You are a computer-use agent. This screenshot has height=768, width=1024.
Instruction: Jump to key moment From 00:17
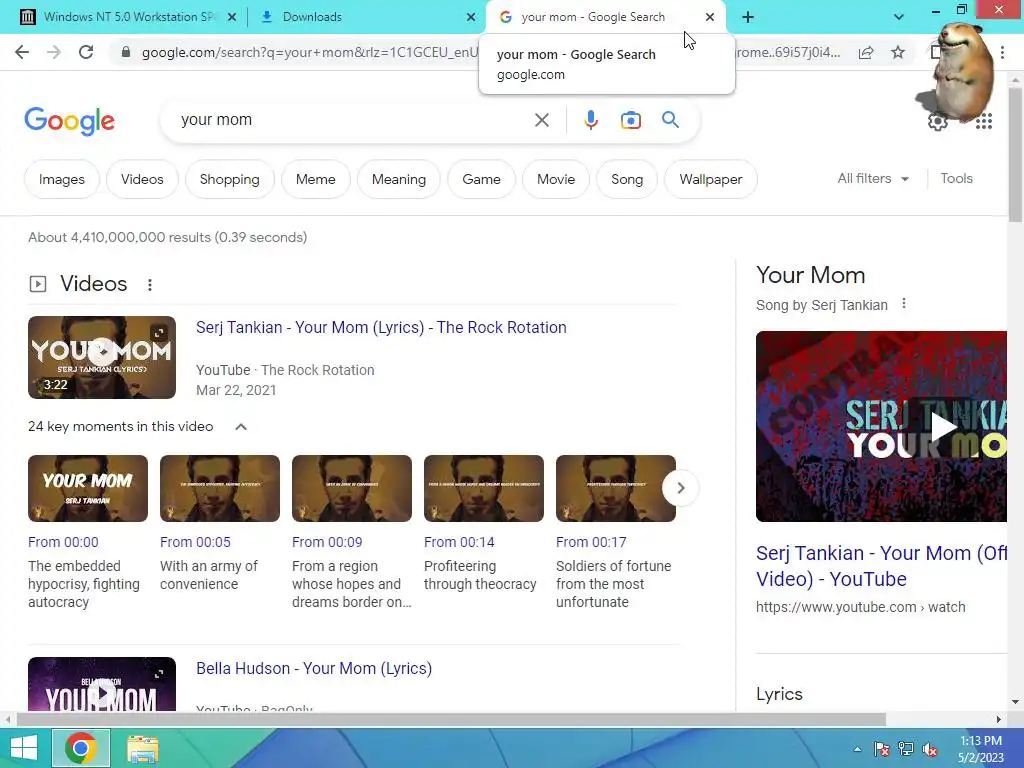coord(616,488)
